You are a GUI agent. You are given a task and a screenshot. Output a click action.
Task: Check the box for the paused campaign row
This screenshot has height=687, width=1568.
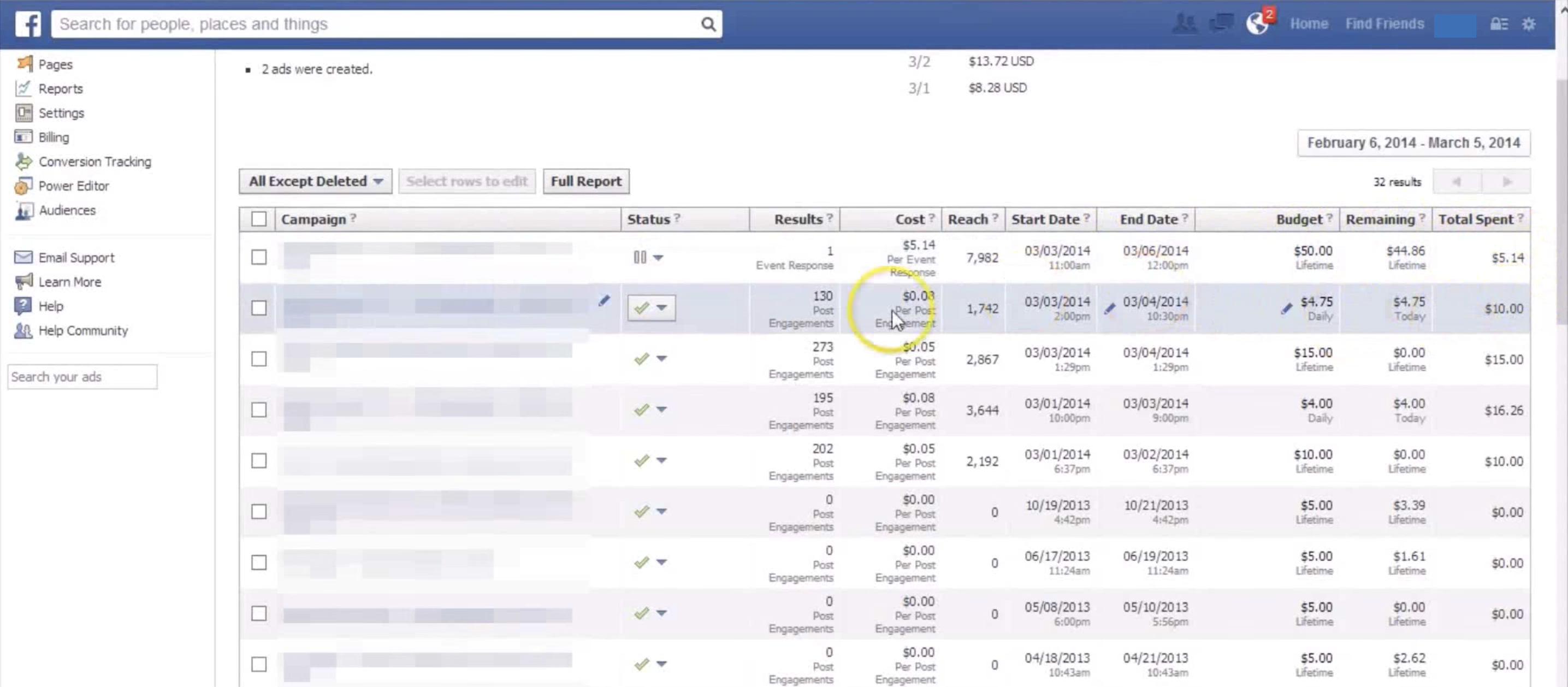[259, 257]
